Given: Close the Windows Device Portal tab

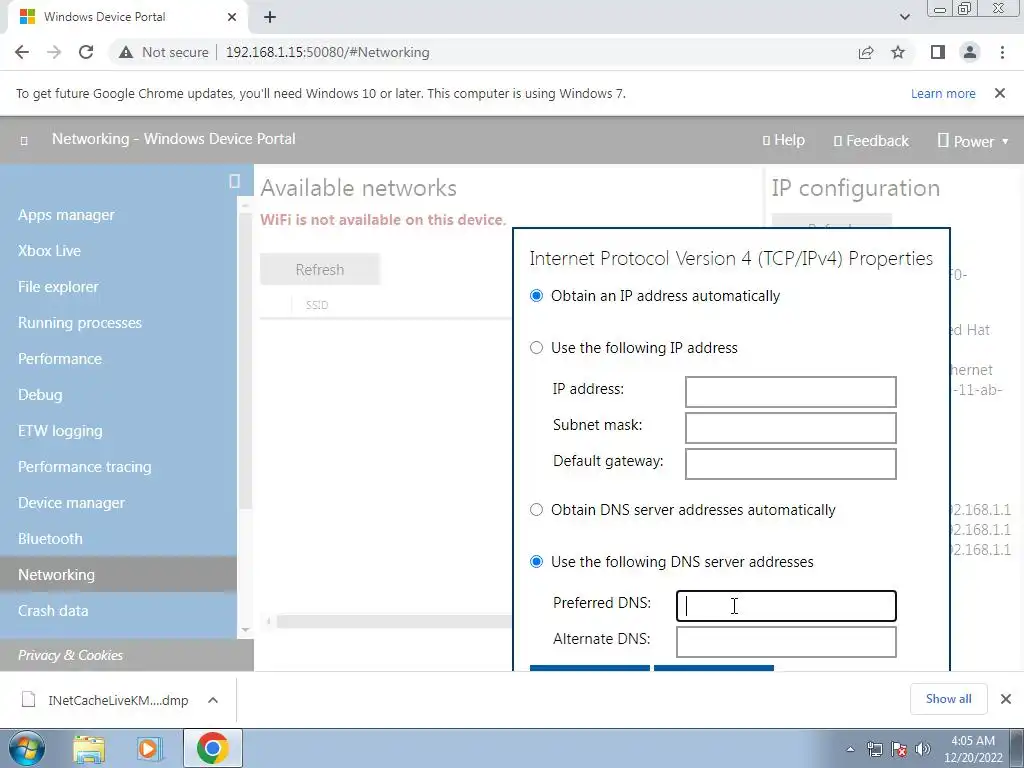Looking at the screenshot, I should [232, 17].
